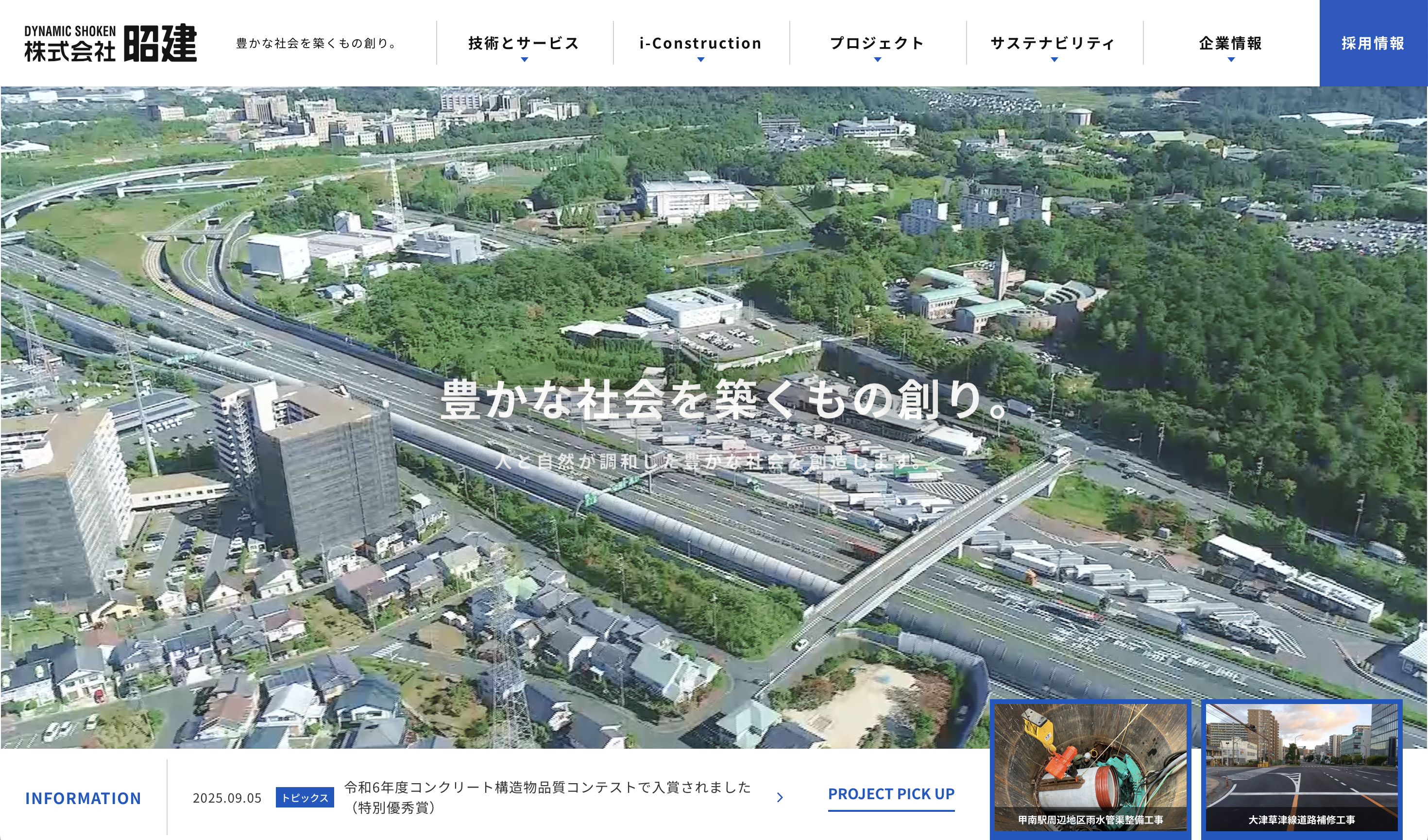Open the プロジェクト menu item

878,43
